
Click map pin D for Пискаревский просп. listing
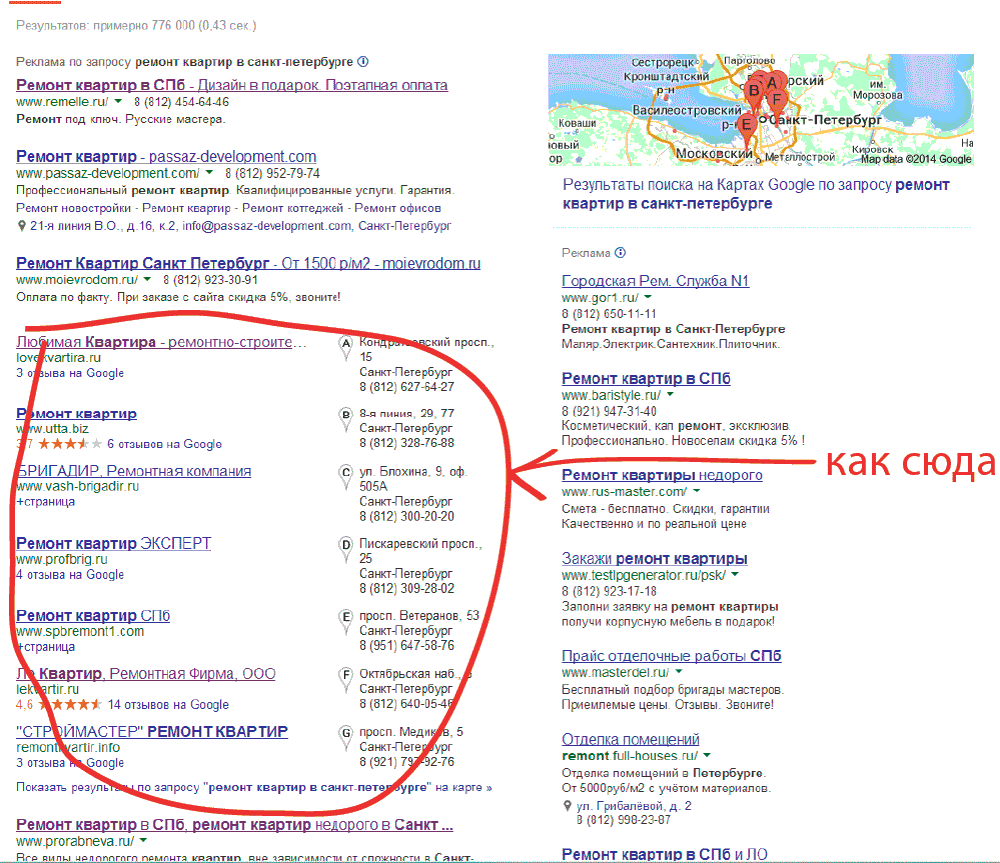click(x=346, y=550)
